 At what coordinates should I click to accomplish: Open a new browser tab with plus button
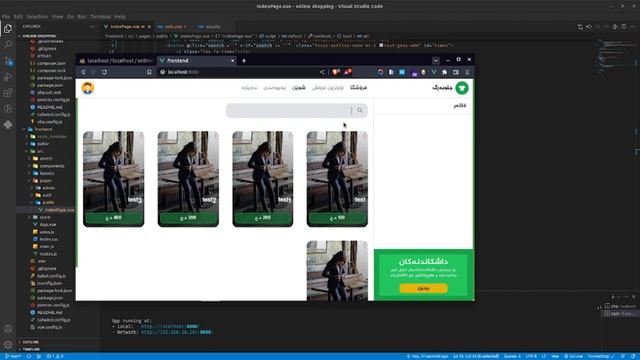click(x=244, y=61)
